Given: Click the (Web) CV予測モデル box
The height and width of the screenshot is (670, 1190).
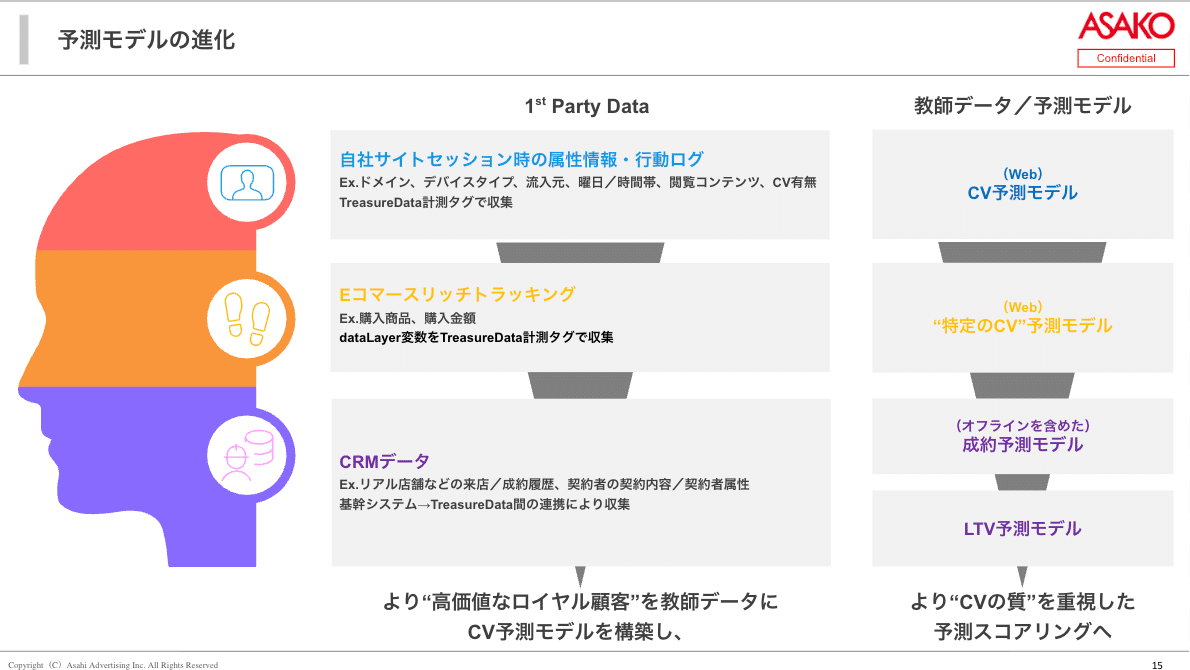Looking at the screenshot, I should click(1022, 185).
